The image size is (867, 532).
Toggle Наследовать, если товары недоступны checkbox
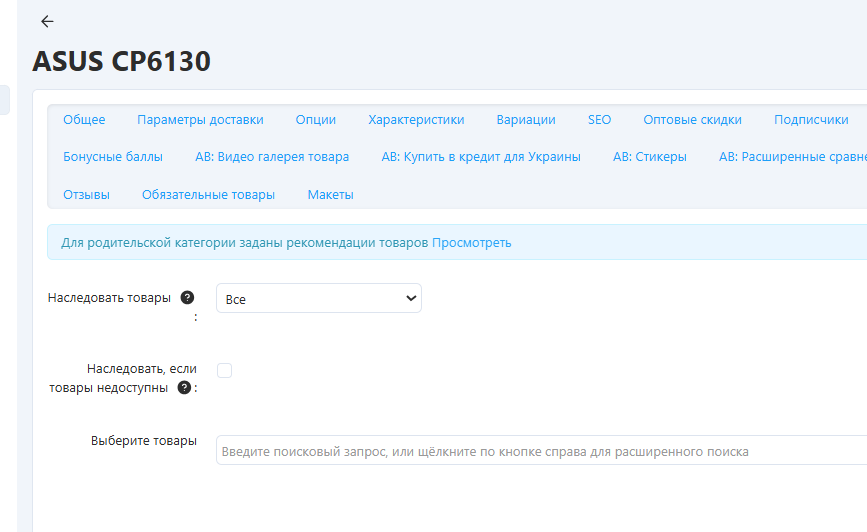224,371
